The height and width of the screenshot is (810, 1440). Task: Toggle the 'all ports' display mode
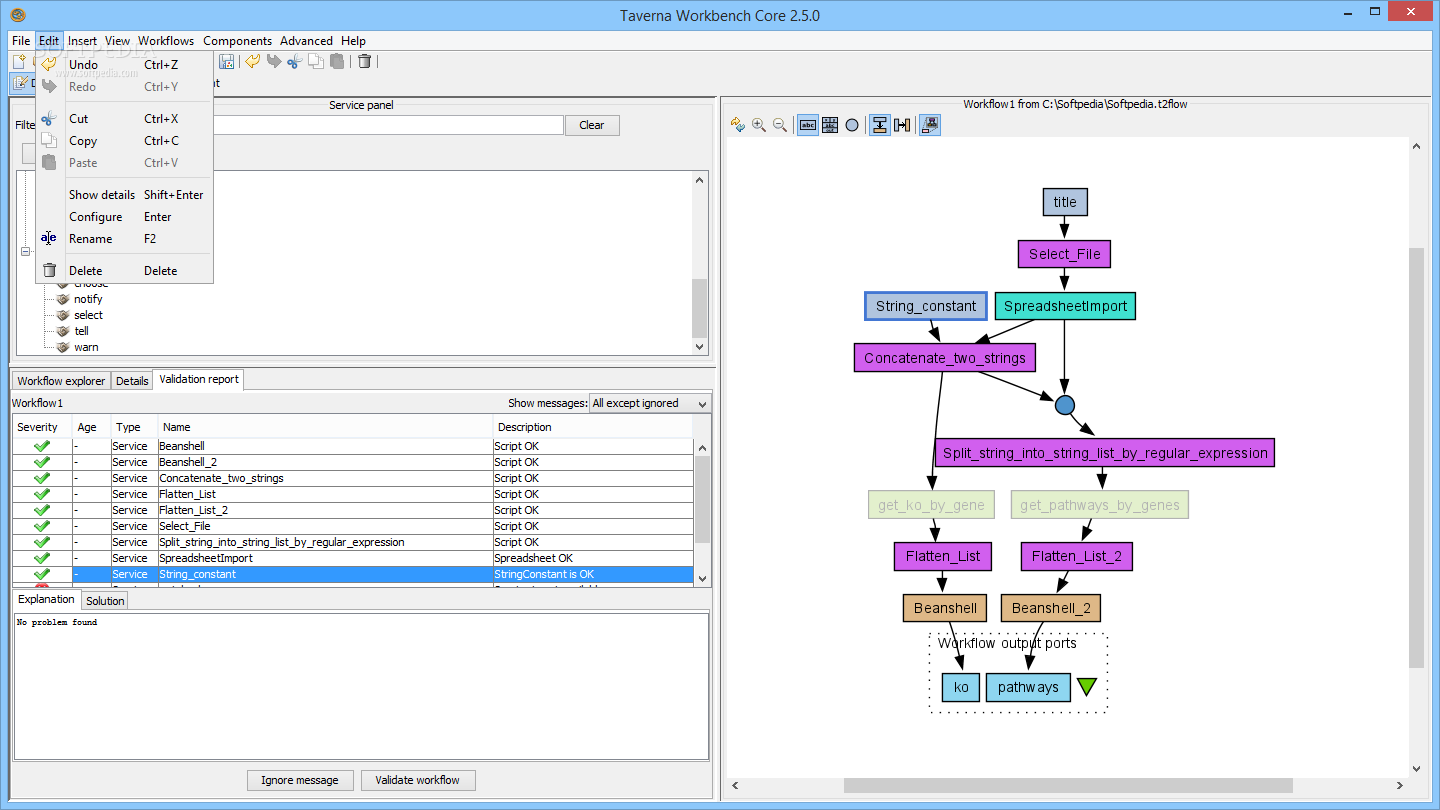click(830, 125)
